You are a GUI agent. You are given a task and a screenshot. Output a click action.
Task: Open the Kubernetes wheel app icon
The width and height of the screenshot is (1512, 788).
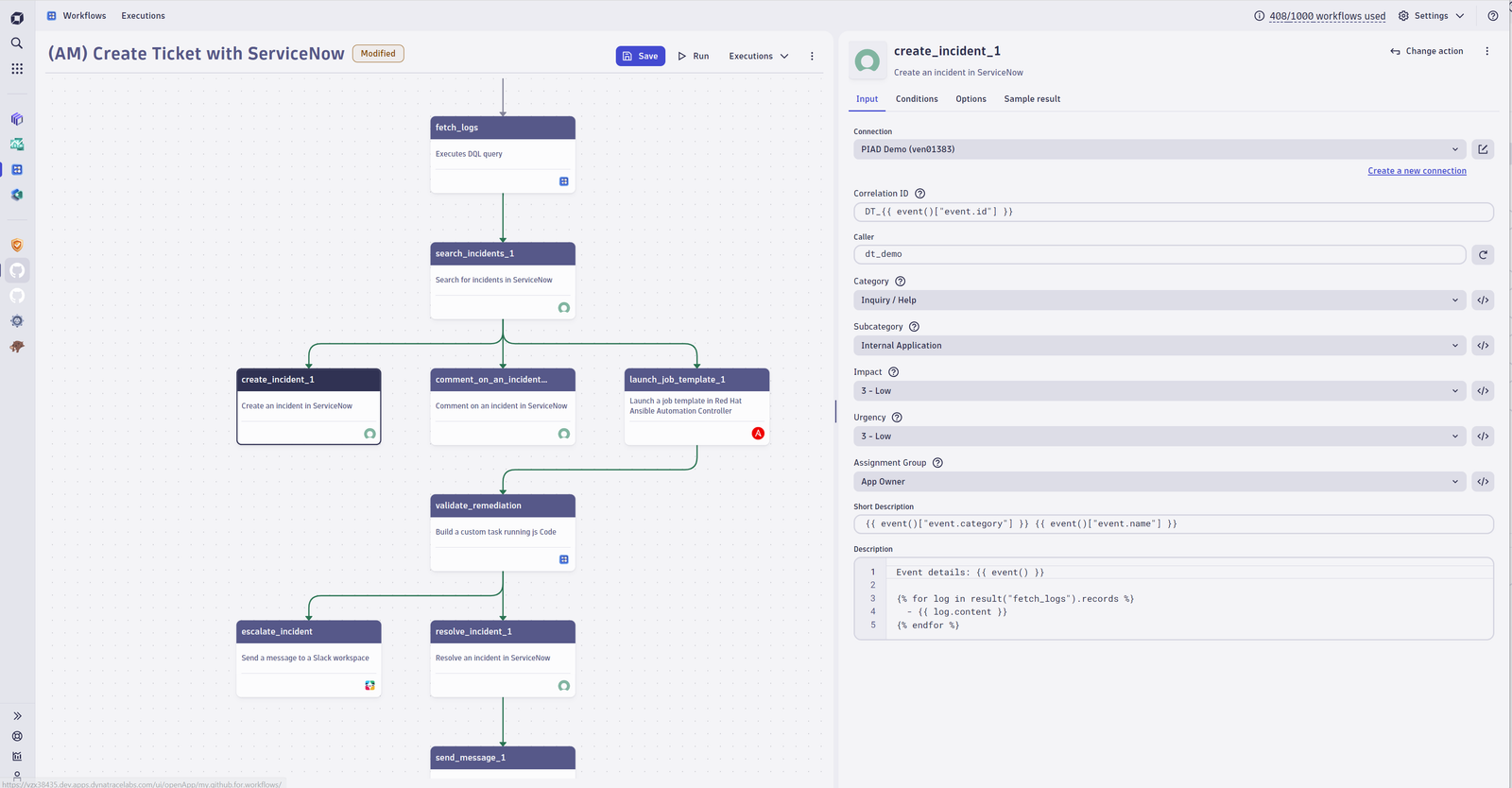(x=17, y=321)
